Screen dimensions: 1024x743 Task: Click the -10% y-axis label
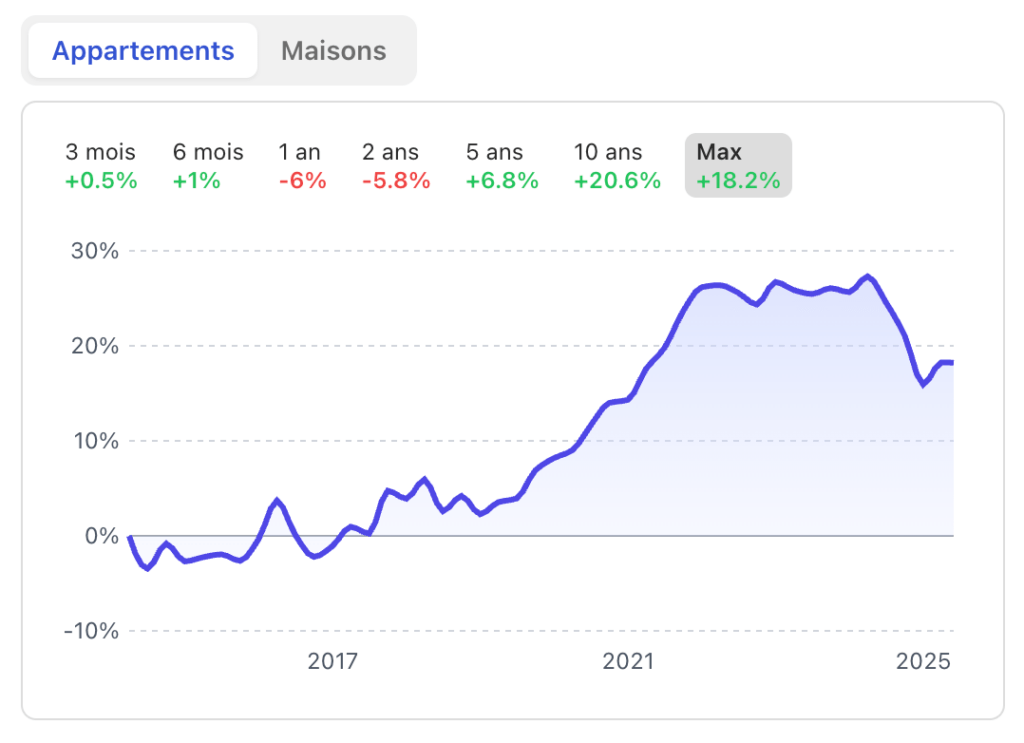[91, 631]
